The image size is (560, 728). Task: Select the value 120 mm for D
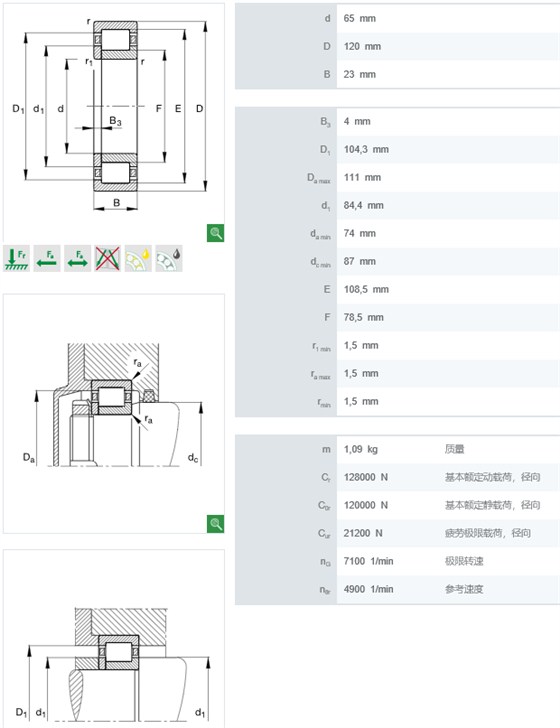(x=362, y=46)
